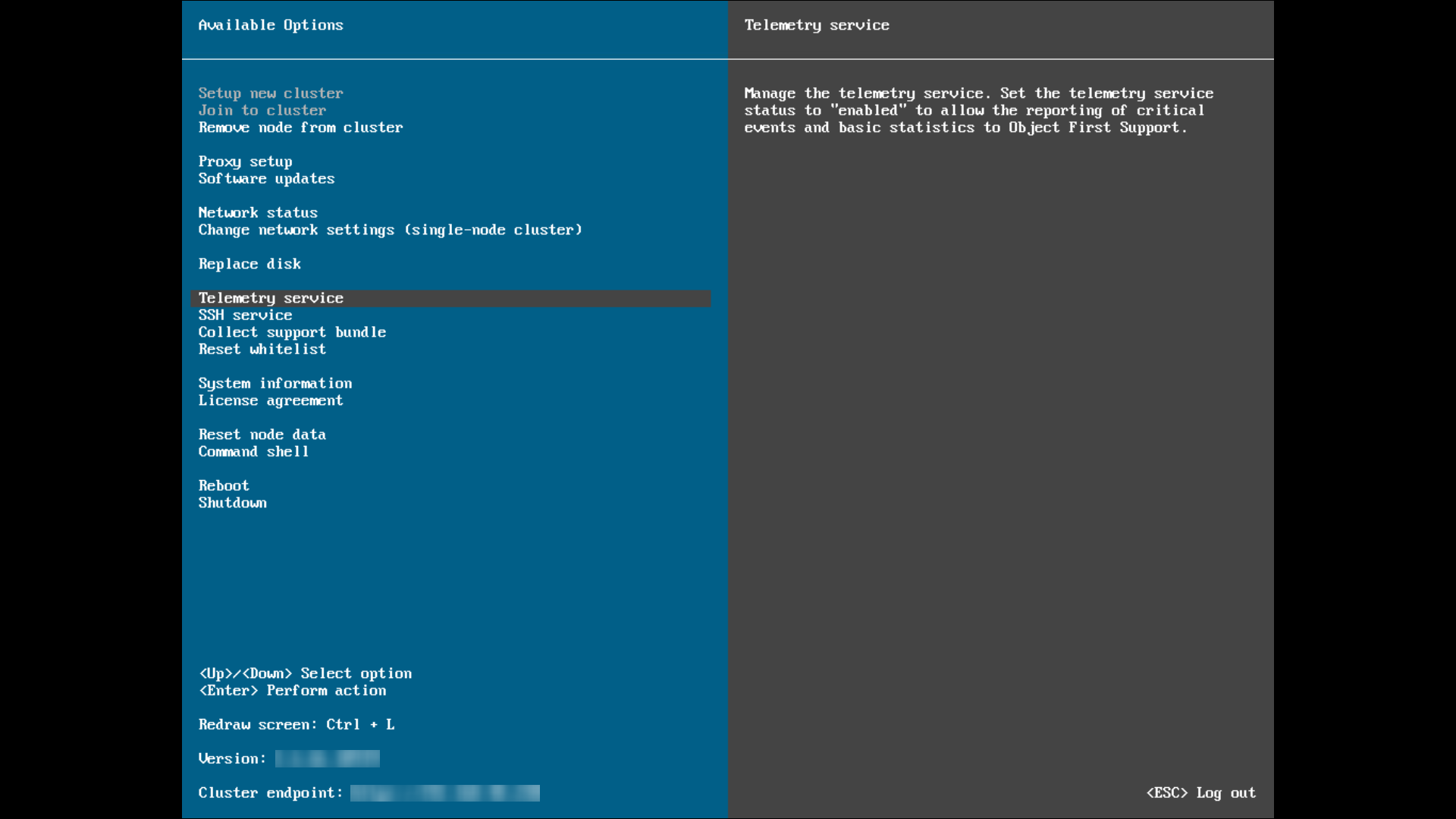Click the Telemetry service panel title

point(817,25)
